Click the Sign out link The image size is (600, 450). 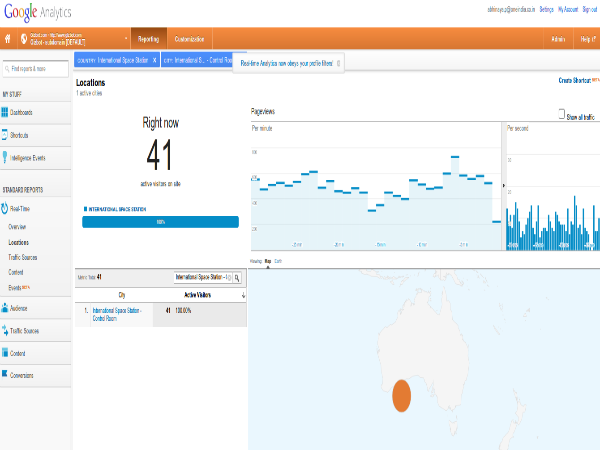[590, 10]
